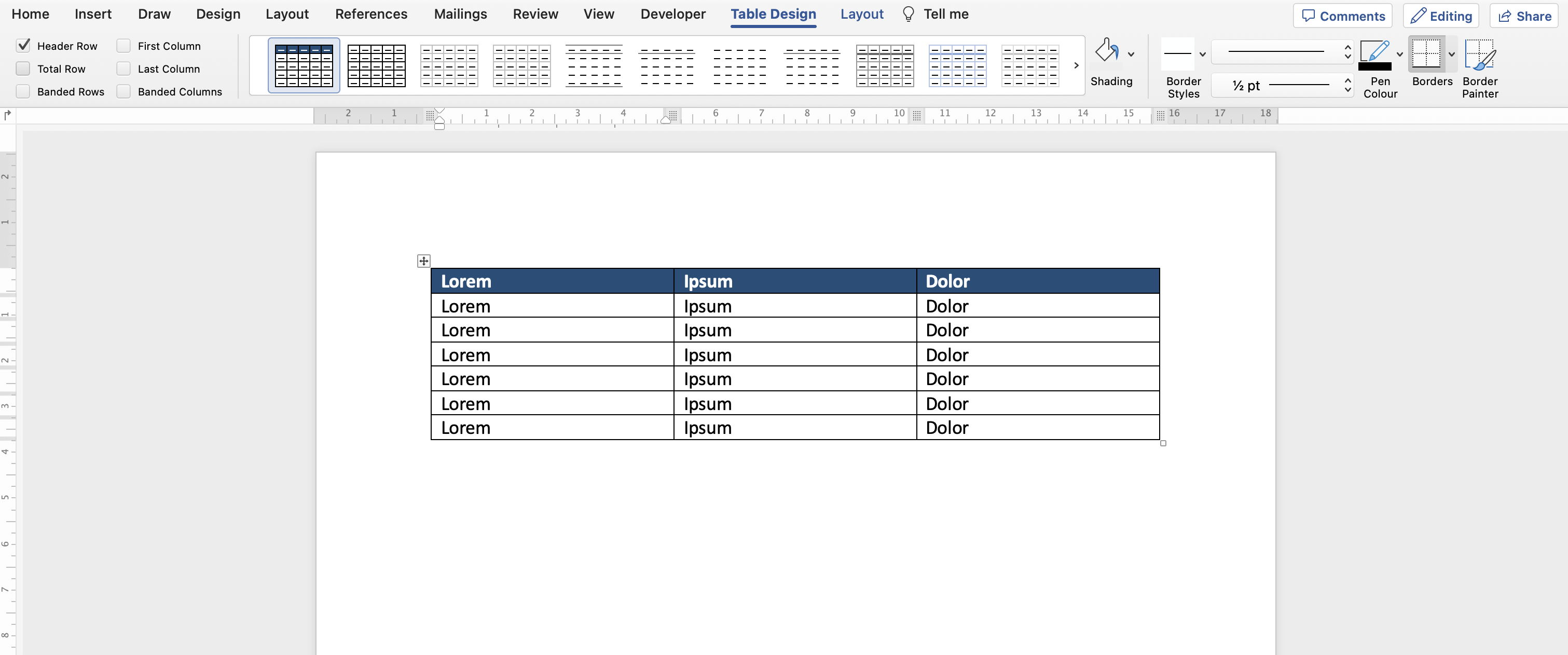Tick the Last Column checkbox
Image resolution: width=1568 pixels, height=655 pixels.
(123, 68)
